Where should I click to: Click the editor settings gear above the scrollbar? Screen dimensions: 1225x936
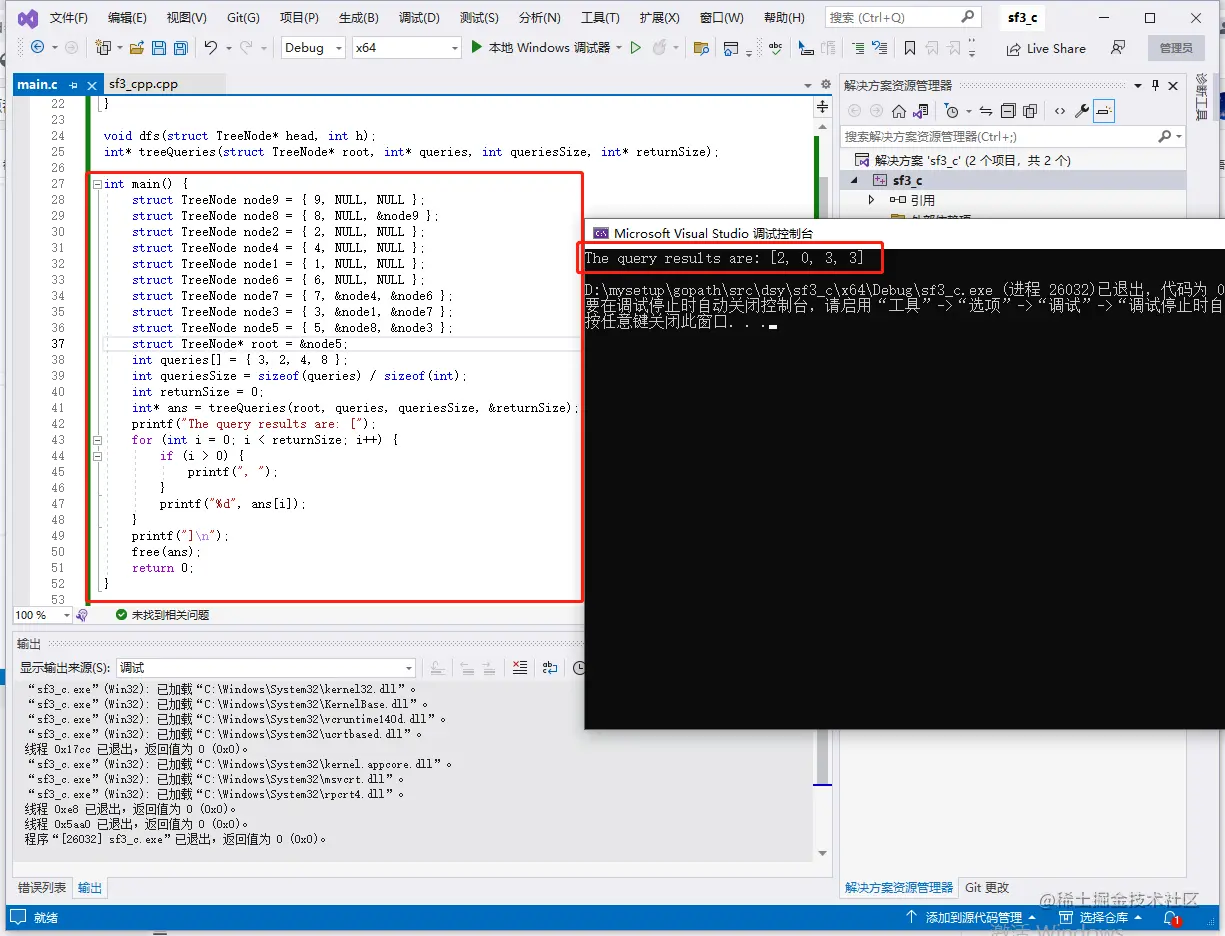[825, 84]
